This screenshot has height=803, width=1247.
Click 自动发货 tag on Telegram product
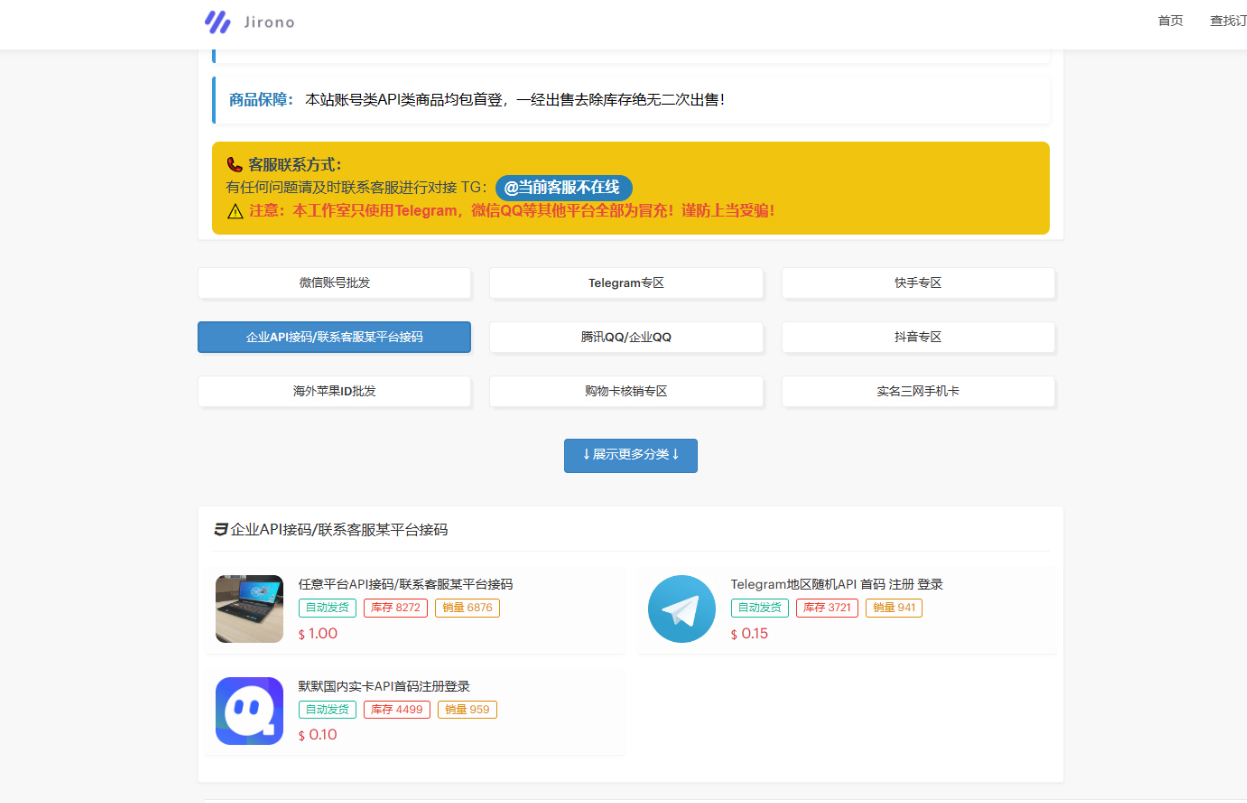760,607
